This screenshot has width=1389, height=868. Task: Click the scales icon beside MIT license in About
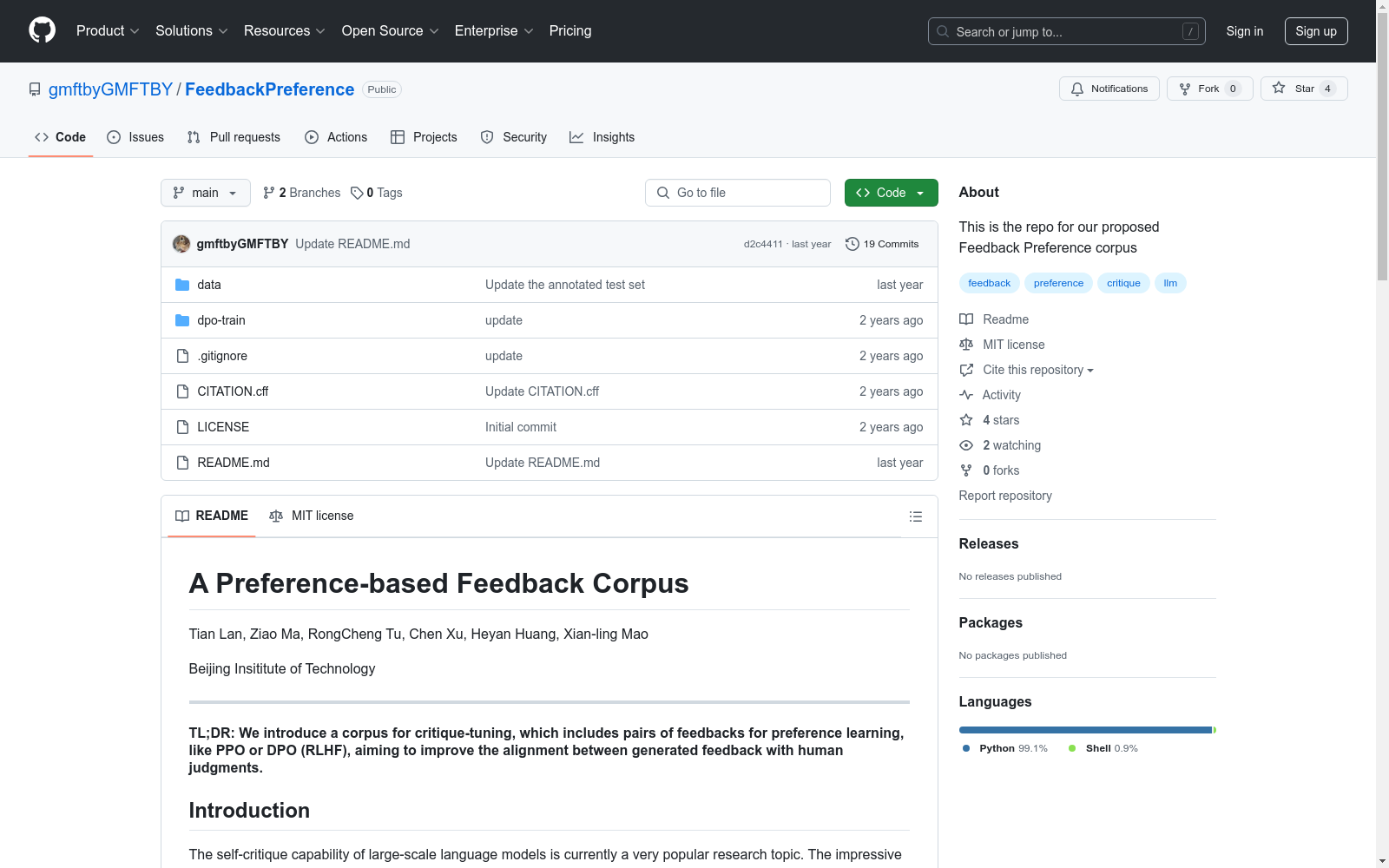(966, 345)
